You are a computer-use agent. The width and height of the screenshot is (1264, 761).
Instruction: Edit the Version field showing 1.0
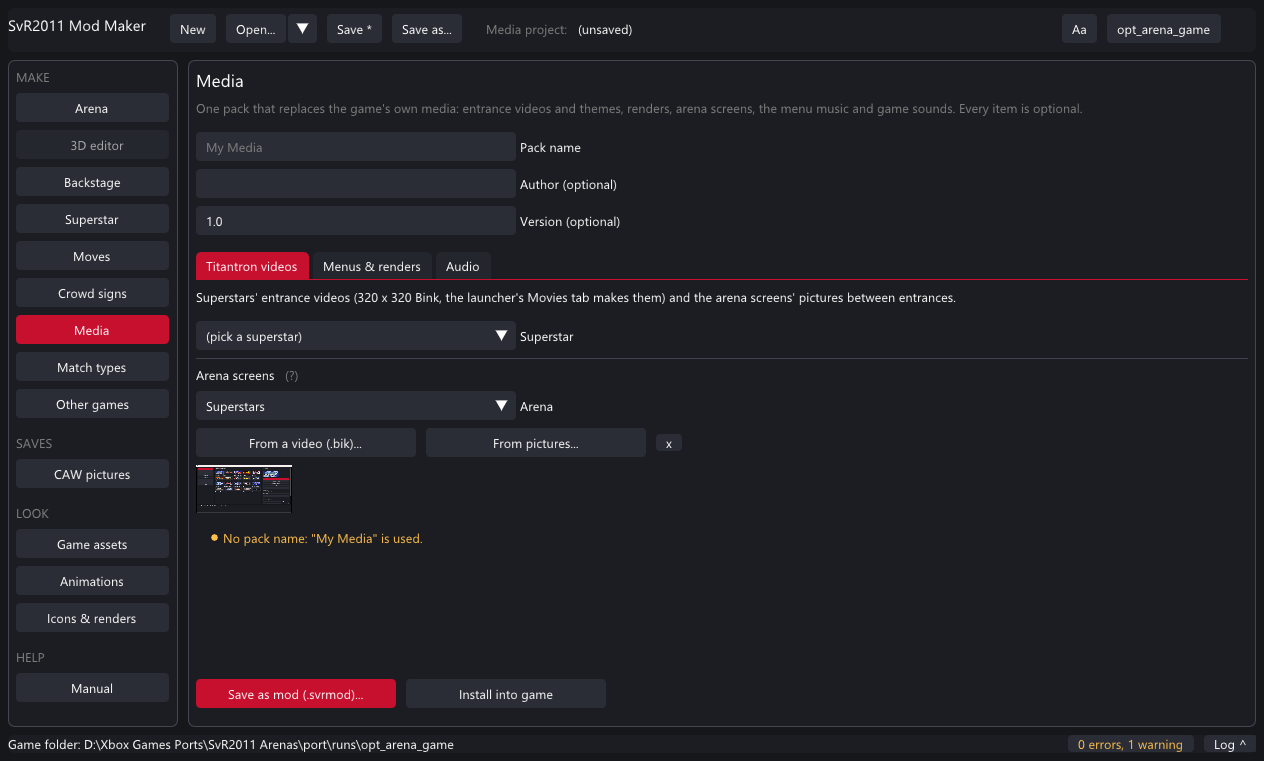click(356, 221)
